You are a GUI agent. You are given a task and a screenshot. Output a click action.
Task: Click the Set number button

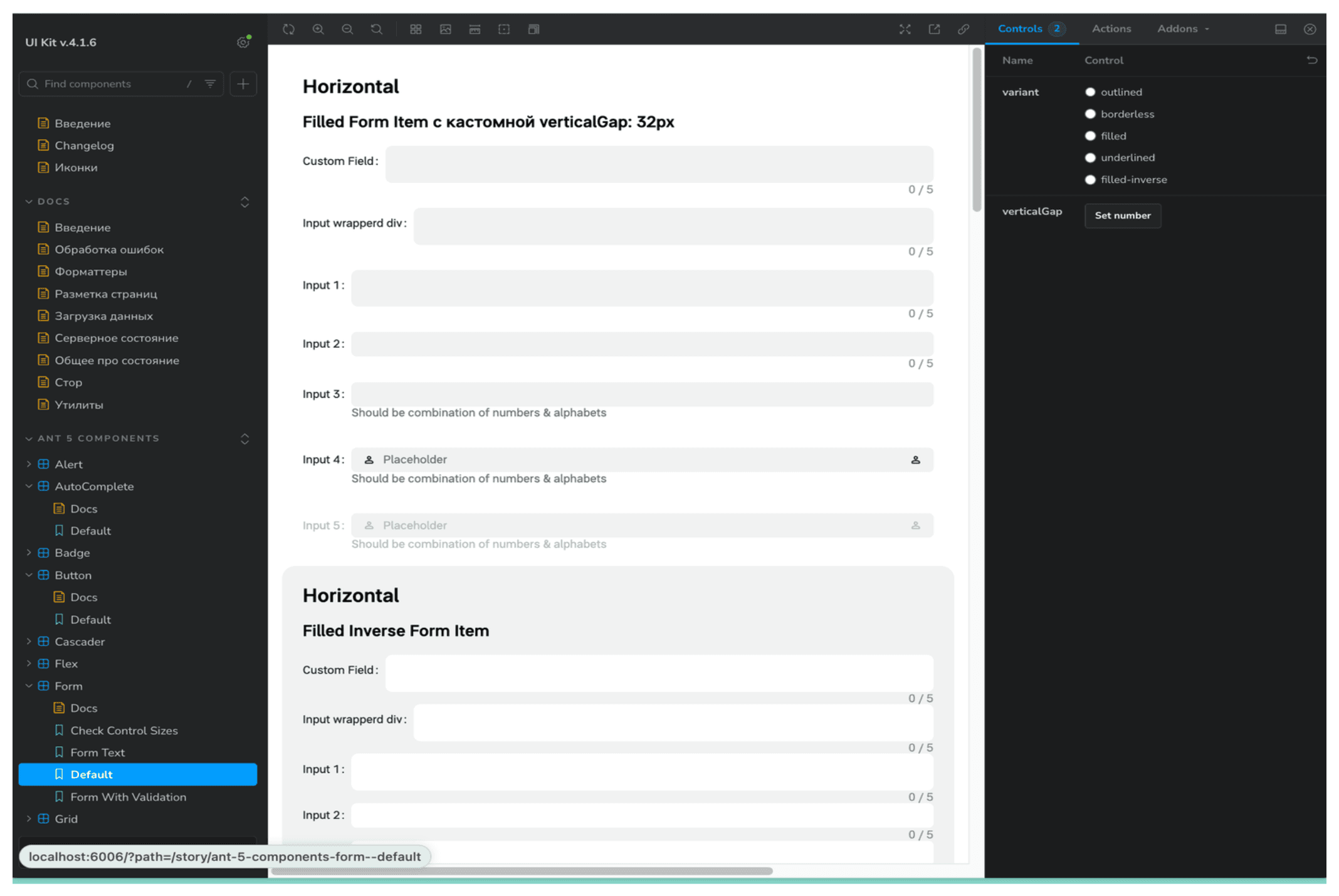(1122, 216)
